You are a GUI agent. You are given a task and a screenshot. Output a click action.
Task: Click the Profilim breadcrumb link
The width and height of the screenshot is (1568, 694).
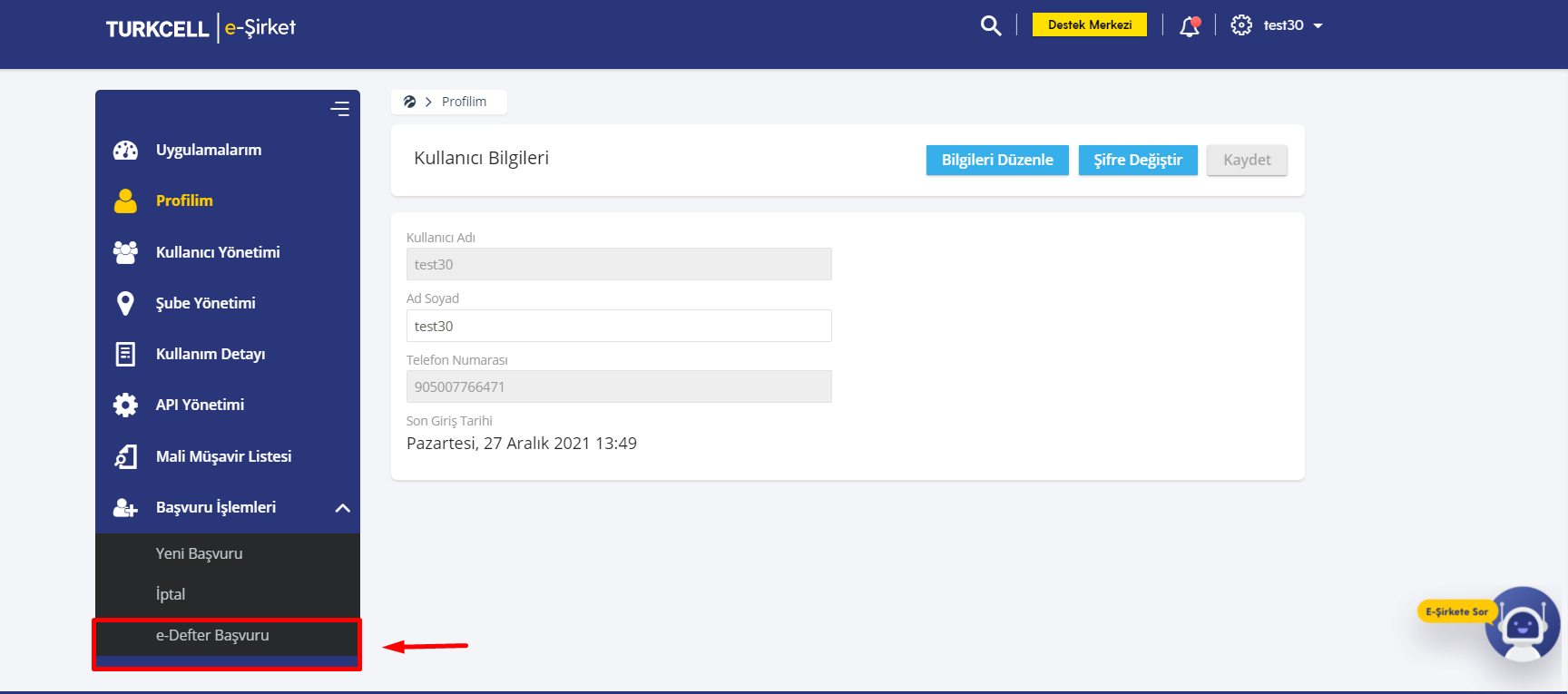(464, 102)
